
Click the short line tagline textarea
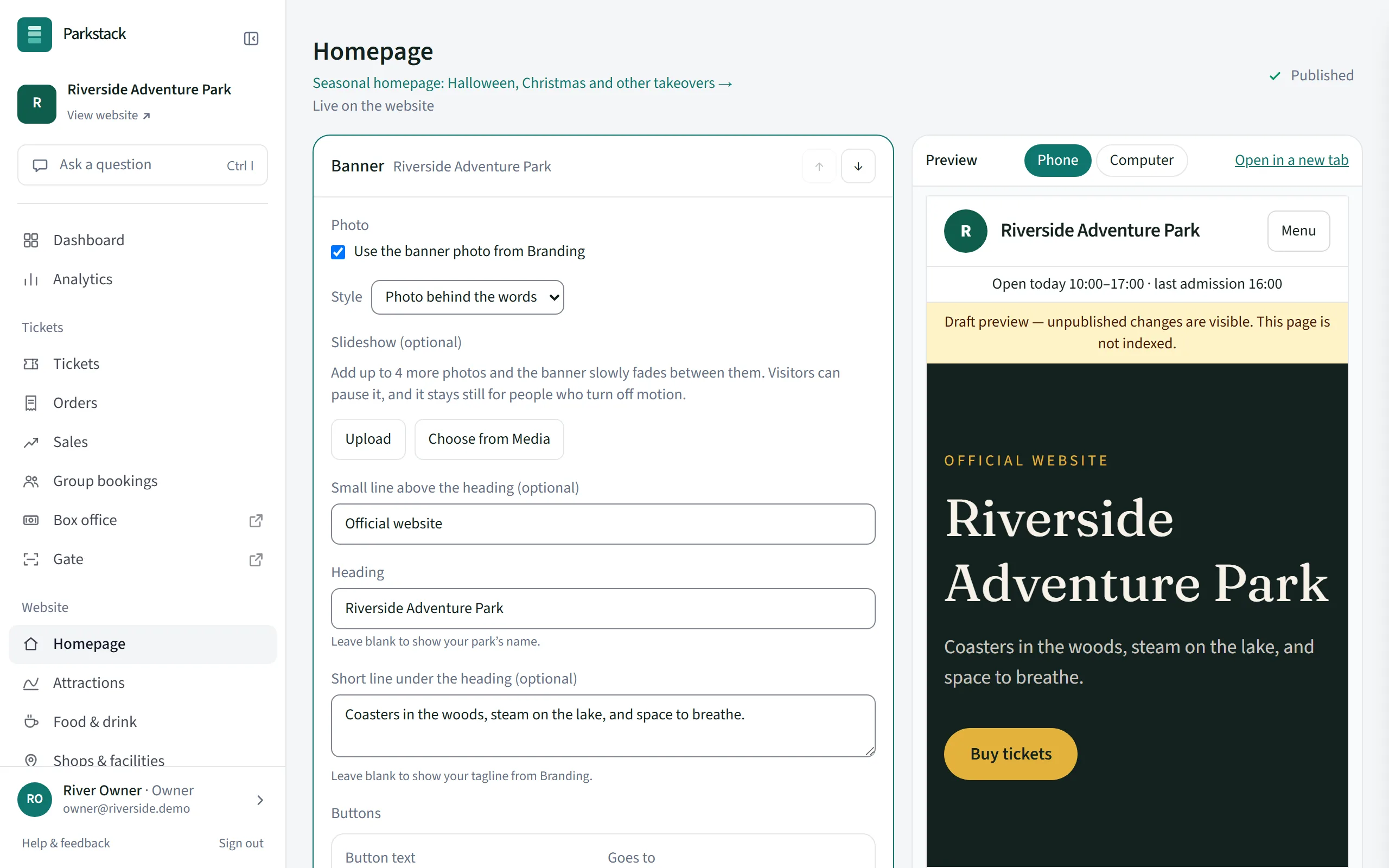(603, 726)
